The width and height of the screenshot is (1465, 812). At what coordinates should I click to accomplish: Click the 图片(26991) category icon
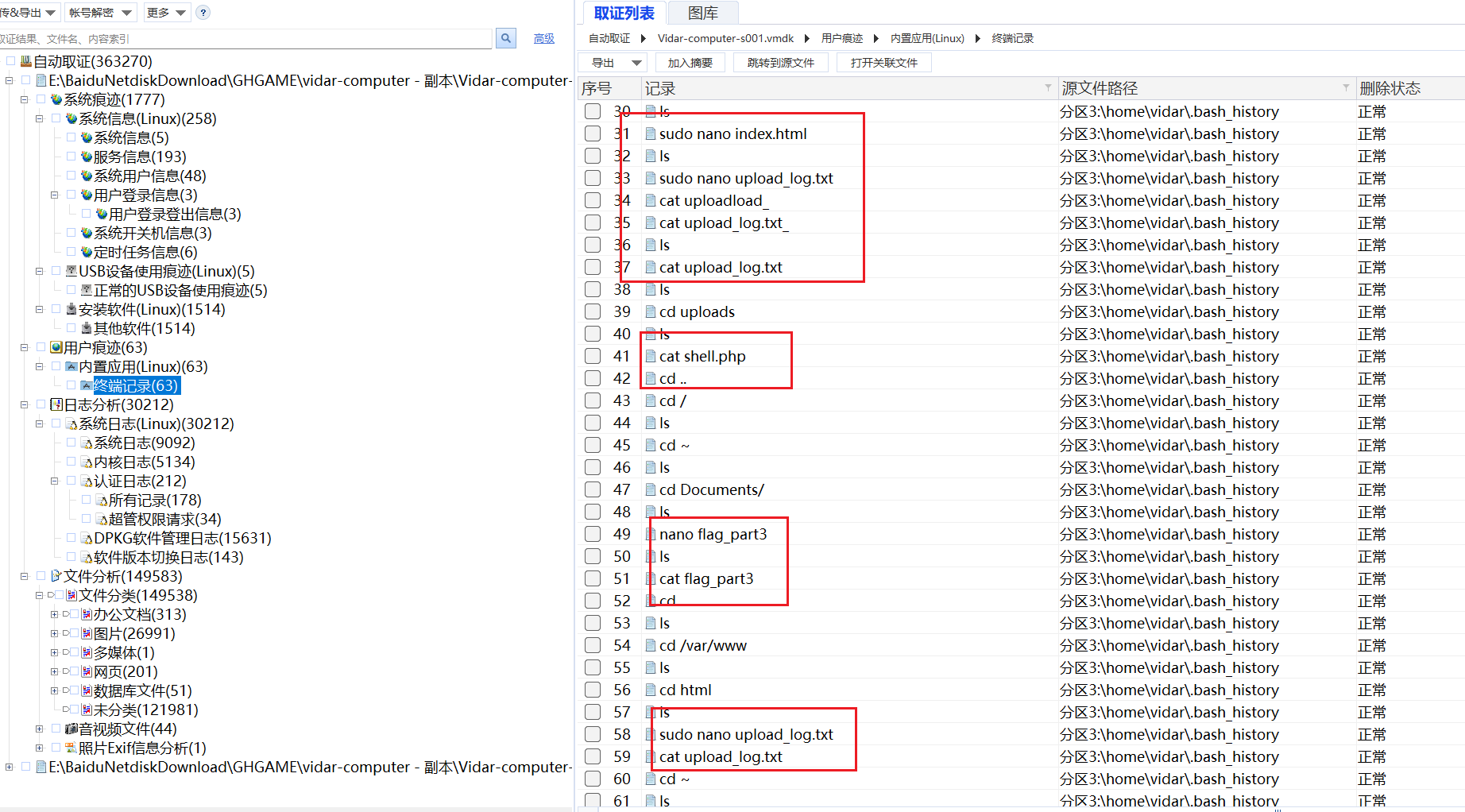click(x=87, y=633)
